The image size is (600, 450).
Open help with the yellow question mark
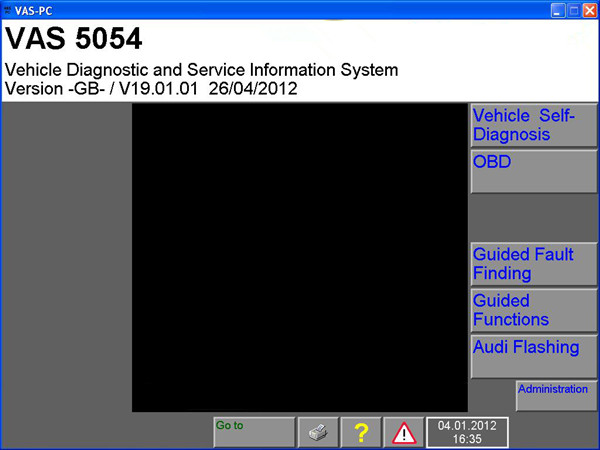coord(361,432)
